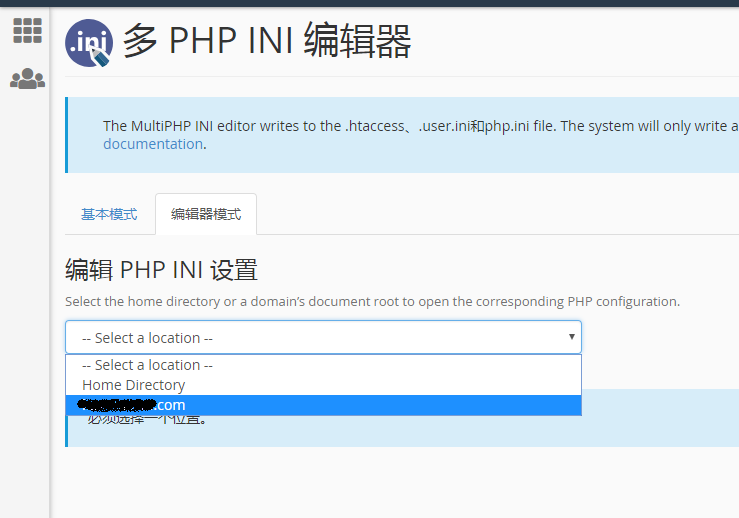The width and height of the screenshot is (739, 518).
Task: Click the MultiPHP .ini editor logo
Action: (88, 44)
